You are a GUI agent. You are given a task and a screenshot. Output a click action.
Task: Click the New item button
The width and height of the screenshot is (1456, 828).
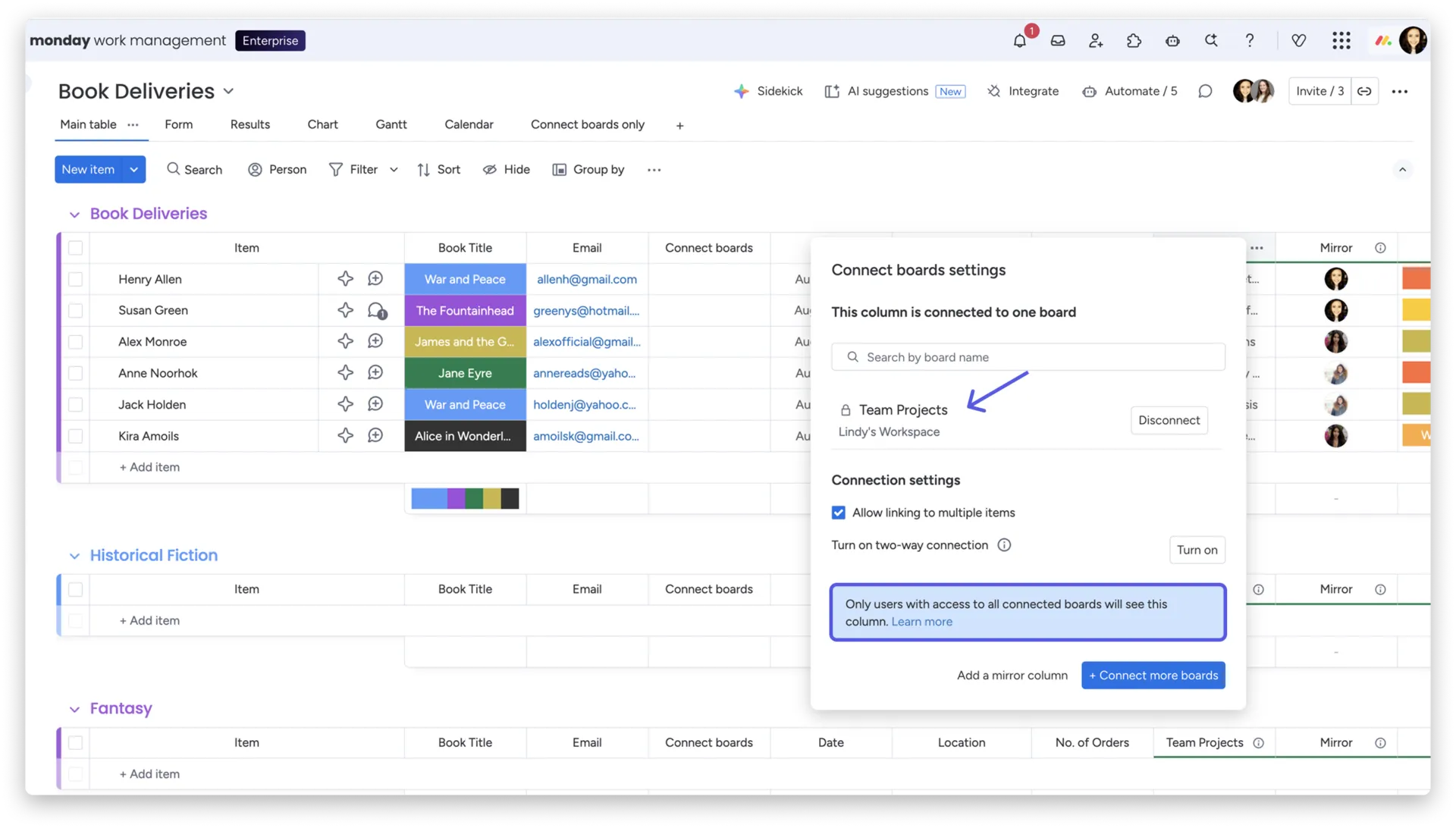(x=88, y=170)
